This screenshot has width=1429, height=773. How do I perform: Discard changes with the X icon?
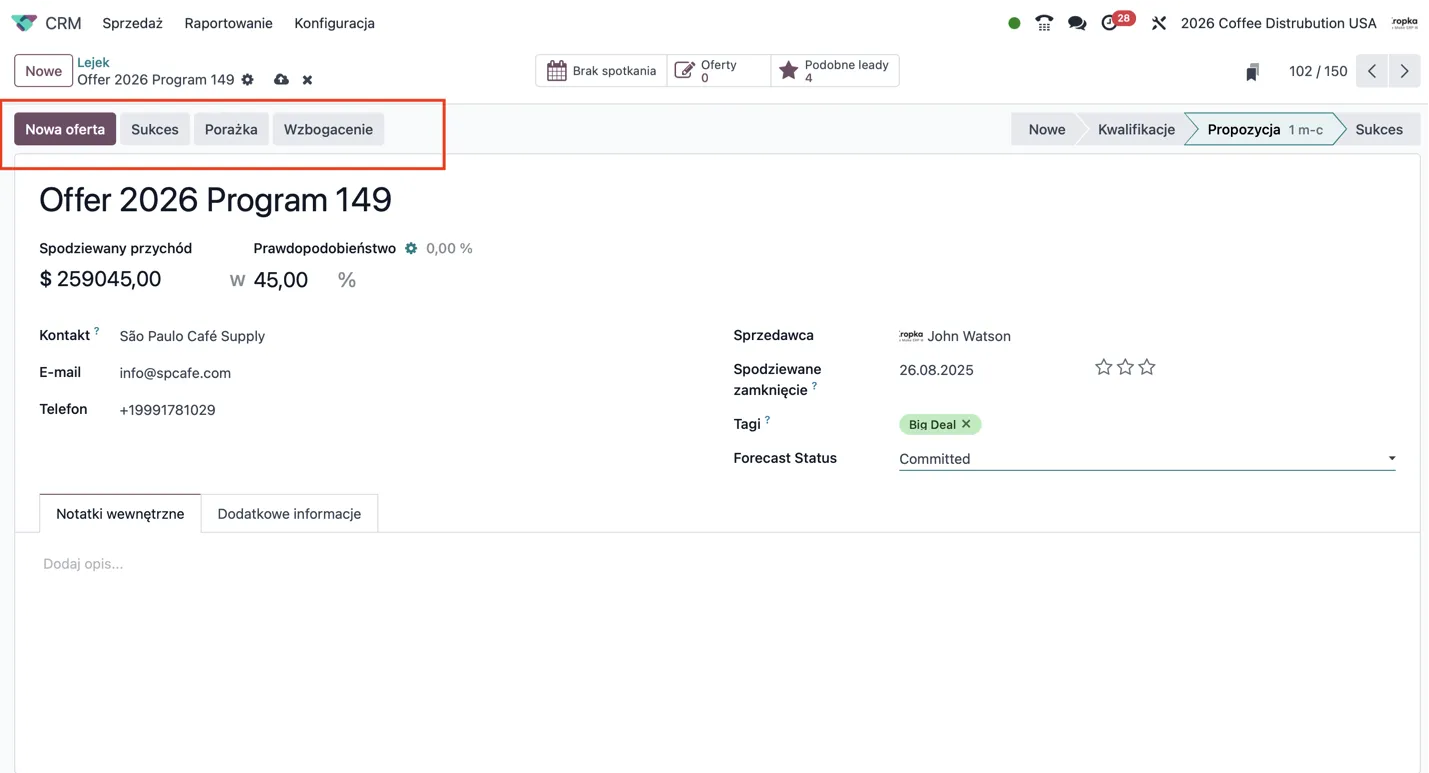tap(308, 80)
